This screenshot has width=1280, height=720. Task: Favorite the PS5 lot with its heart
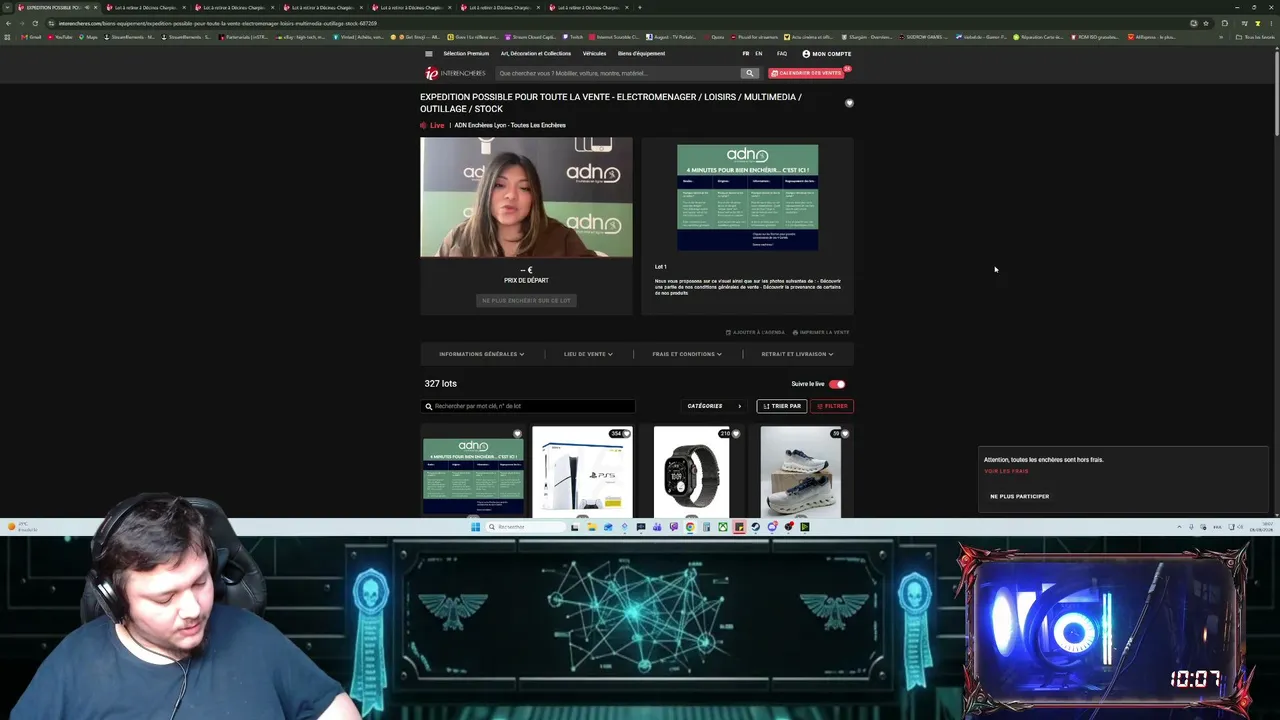pos(627,434)
